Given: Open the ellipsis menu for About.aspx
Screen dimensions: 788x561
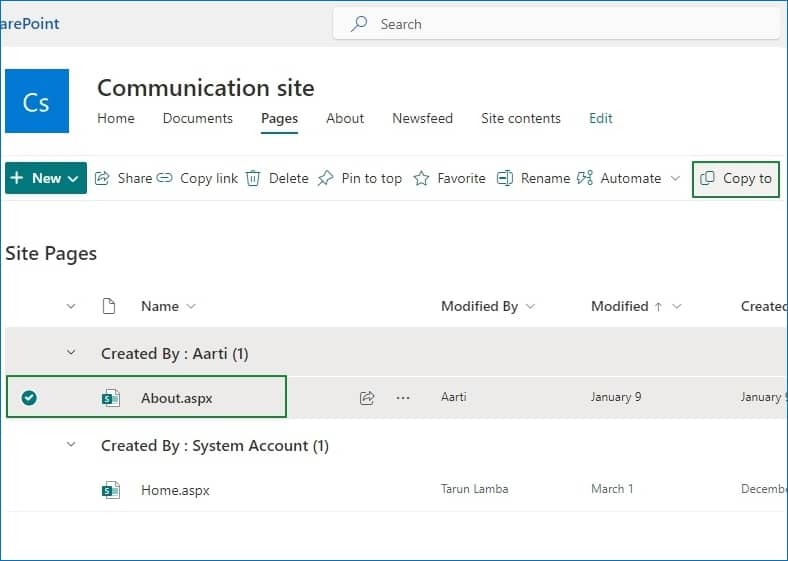Looking at the screenshot, I should click(x=403, y=398).
